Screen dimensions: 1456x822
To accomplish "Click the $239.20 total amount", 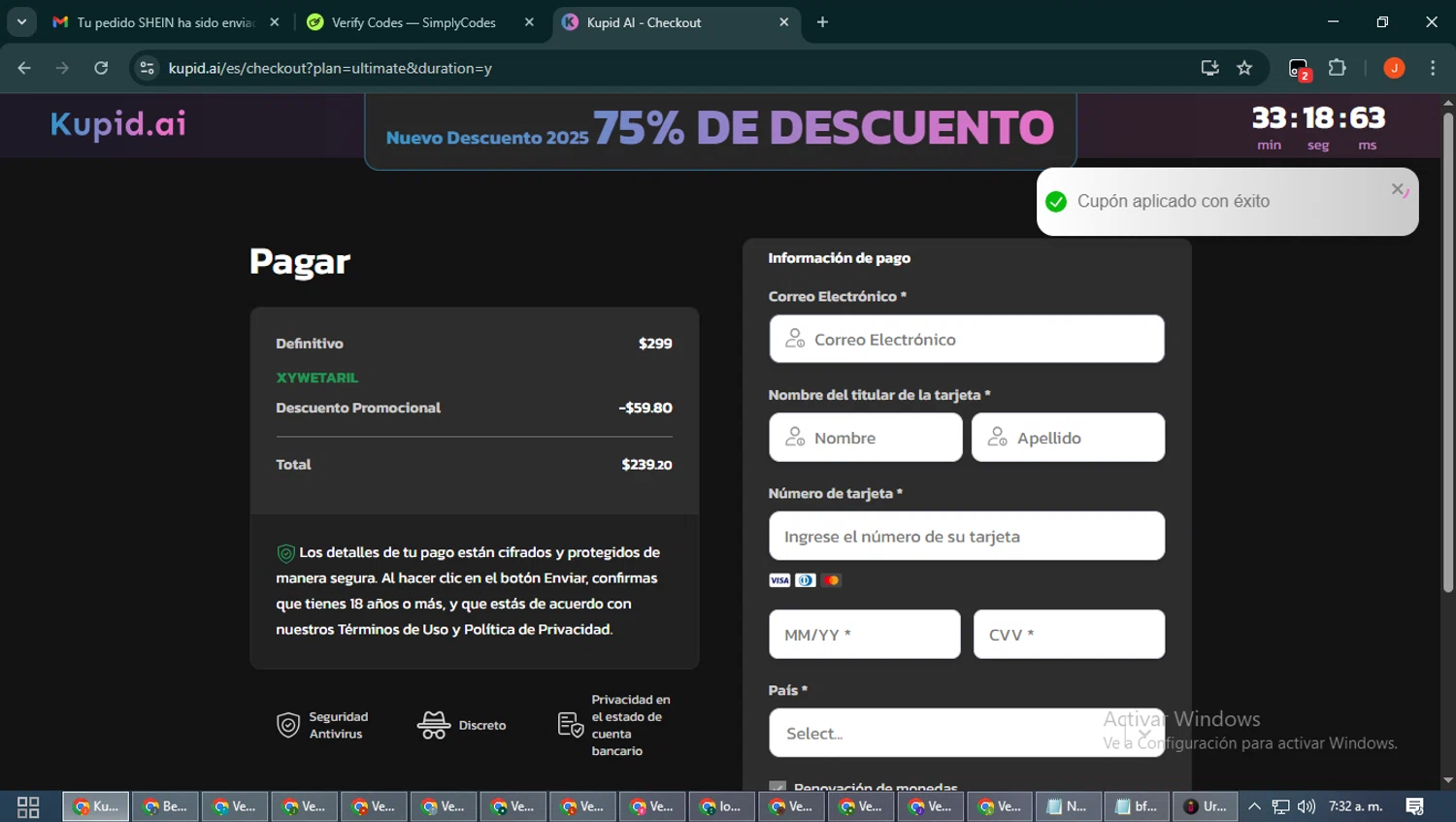I will click(x=646, y=465).
